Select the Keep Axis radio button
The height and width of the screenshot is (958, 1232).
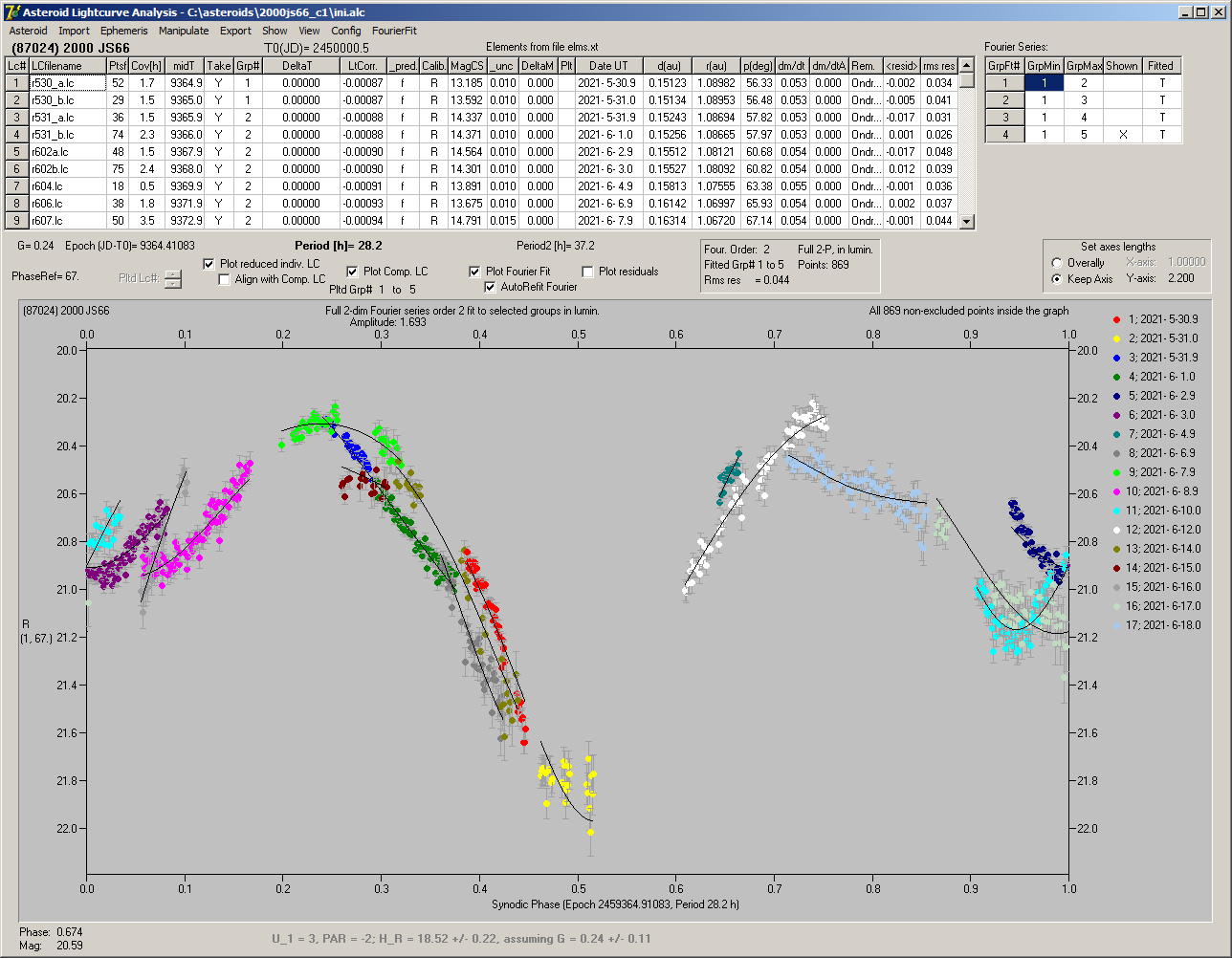(x=1056, y=279)
